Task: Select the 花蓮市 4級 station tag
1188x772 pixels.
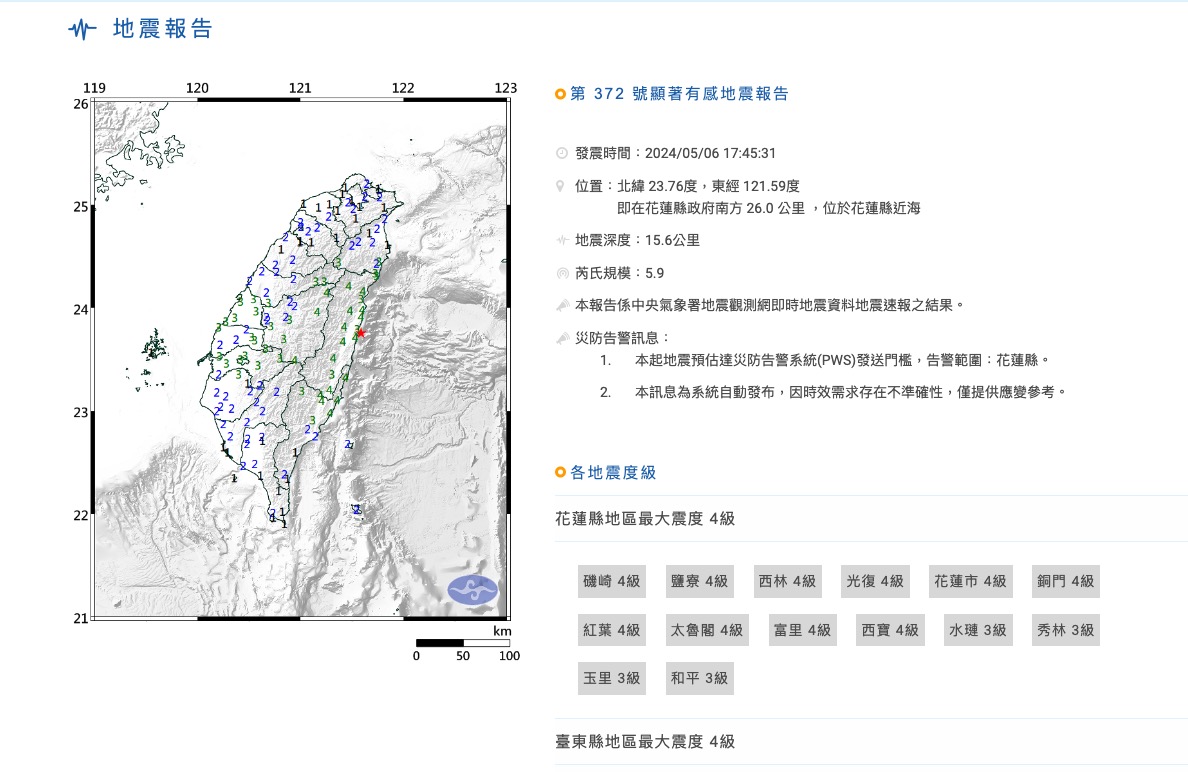Action: click(969, 581)
